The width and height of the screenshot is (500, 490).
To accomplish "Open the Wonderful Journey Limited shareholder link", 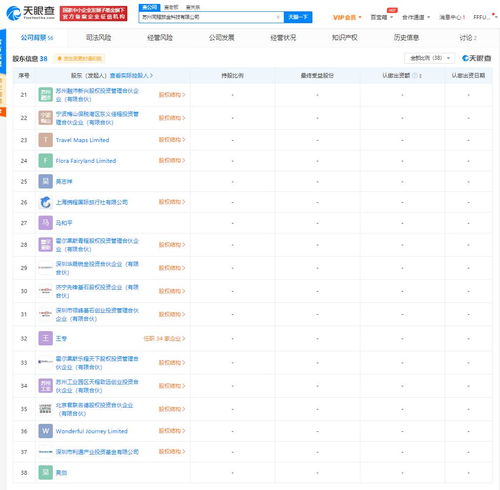I will 92,431.
